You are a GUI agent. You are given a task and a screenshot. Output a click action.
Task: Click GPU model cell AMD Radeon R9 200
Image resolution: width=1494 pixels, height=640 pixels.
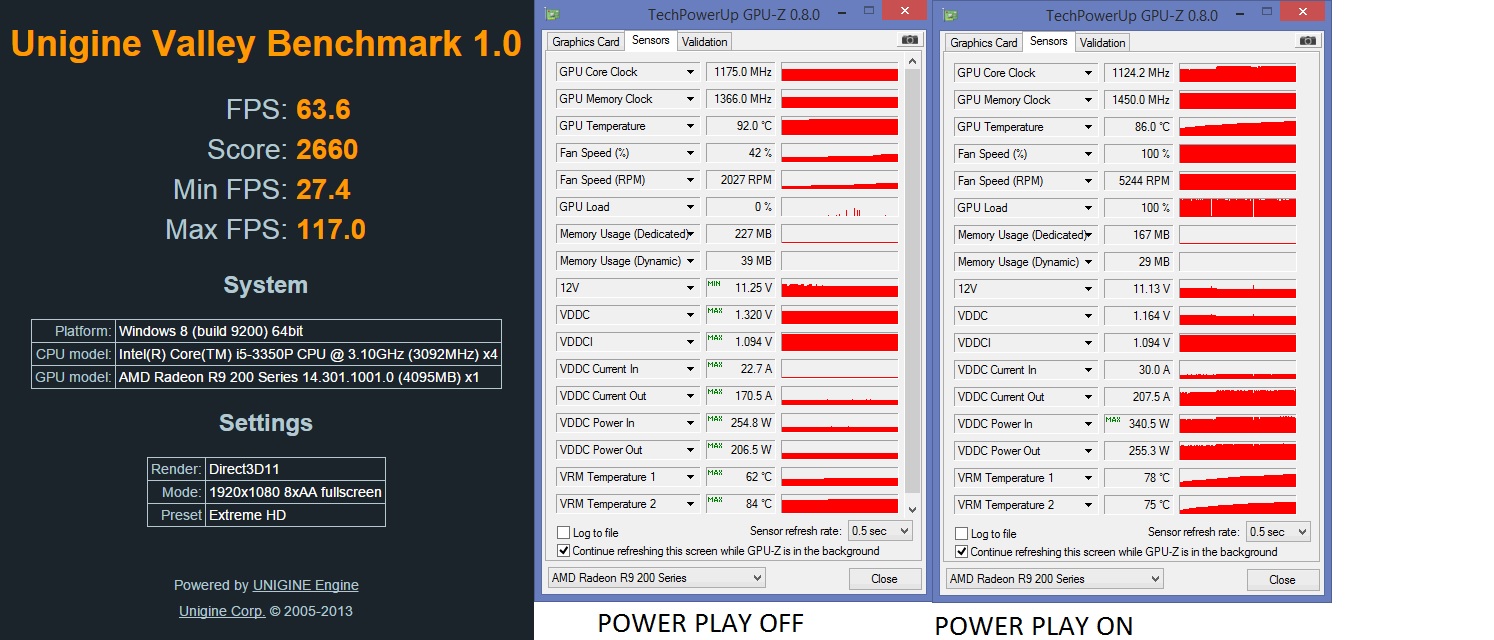tap(308, 377)
